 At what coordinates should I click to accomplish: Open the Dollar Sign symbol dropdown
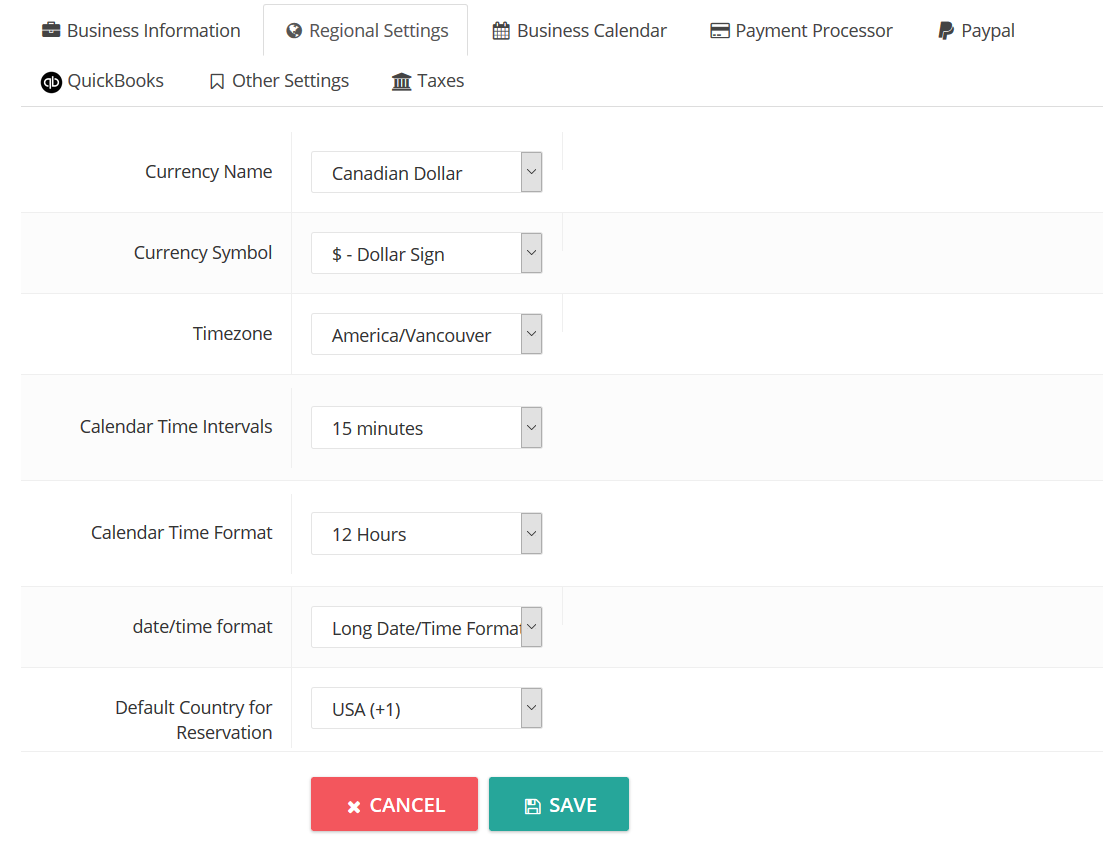(426, 253)
